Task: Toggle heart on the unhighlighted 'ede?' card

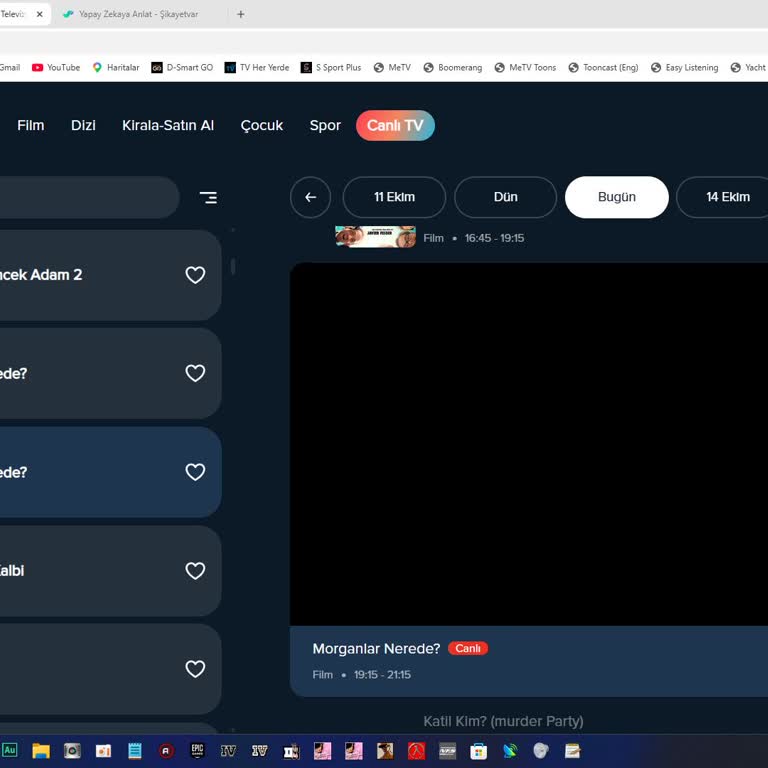Action: [195, 373]
